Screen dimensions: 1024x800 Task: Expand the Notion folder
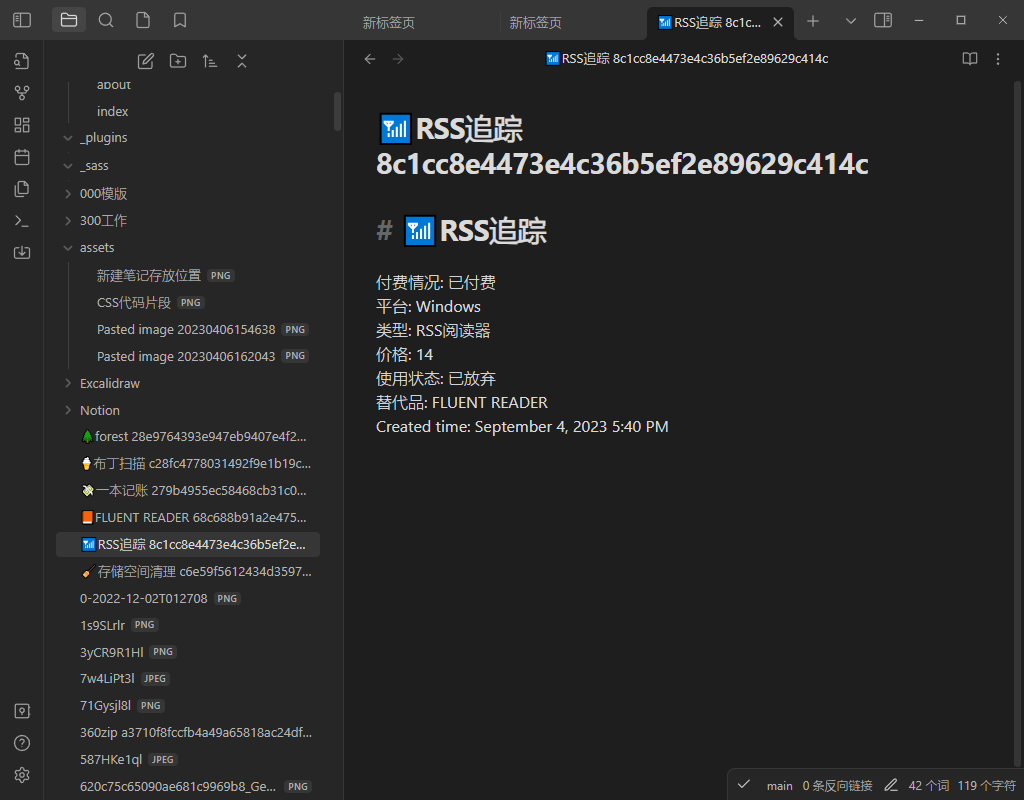pos(100,410)
